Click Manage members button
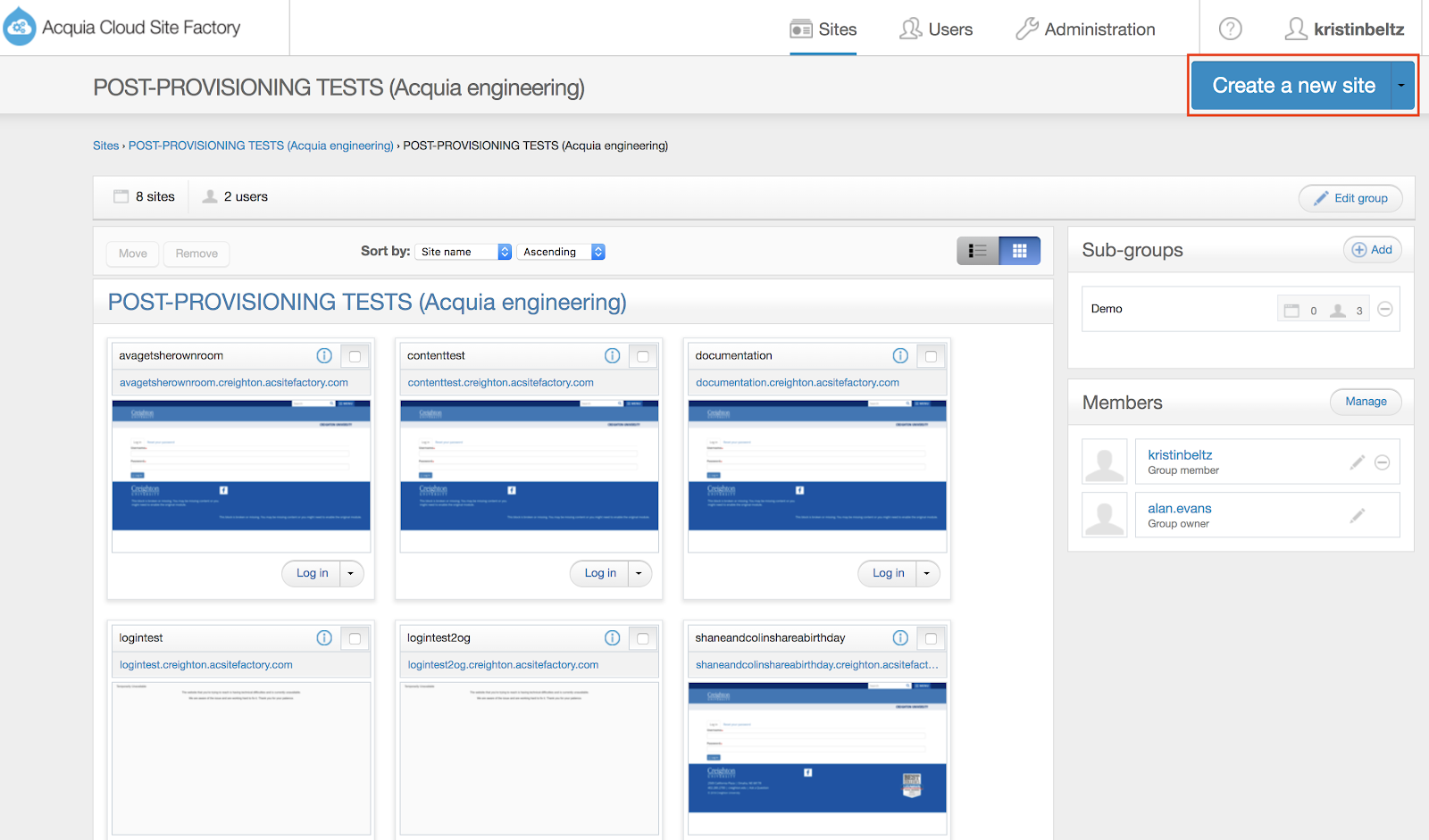This screenshot has width=1429, height=840. [x=1366, y=402]
